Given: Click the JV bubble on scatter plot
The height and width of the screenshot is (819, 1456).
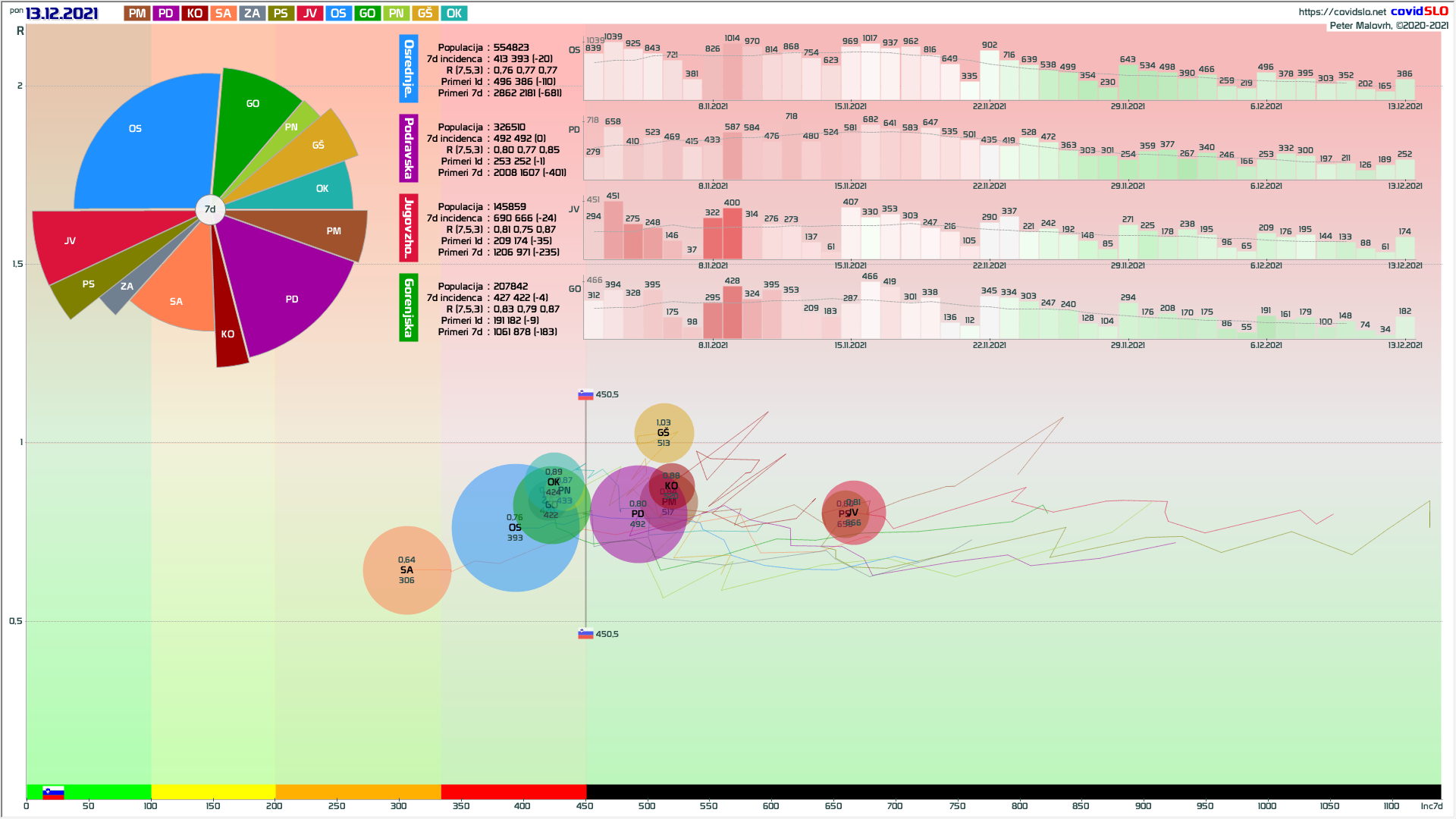Looking at the screenshot, I should coord(855,513).
